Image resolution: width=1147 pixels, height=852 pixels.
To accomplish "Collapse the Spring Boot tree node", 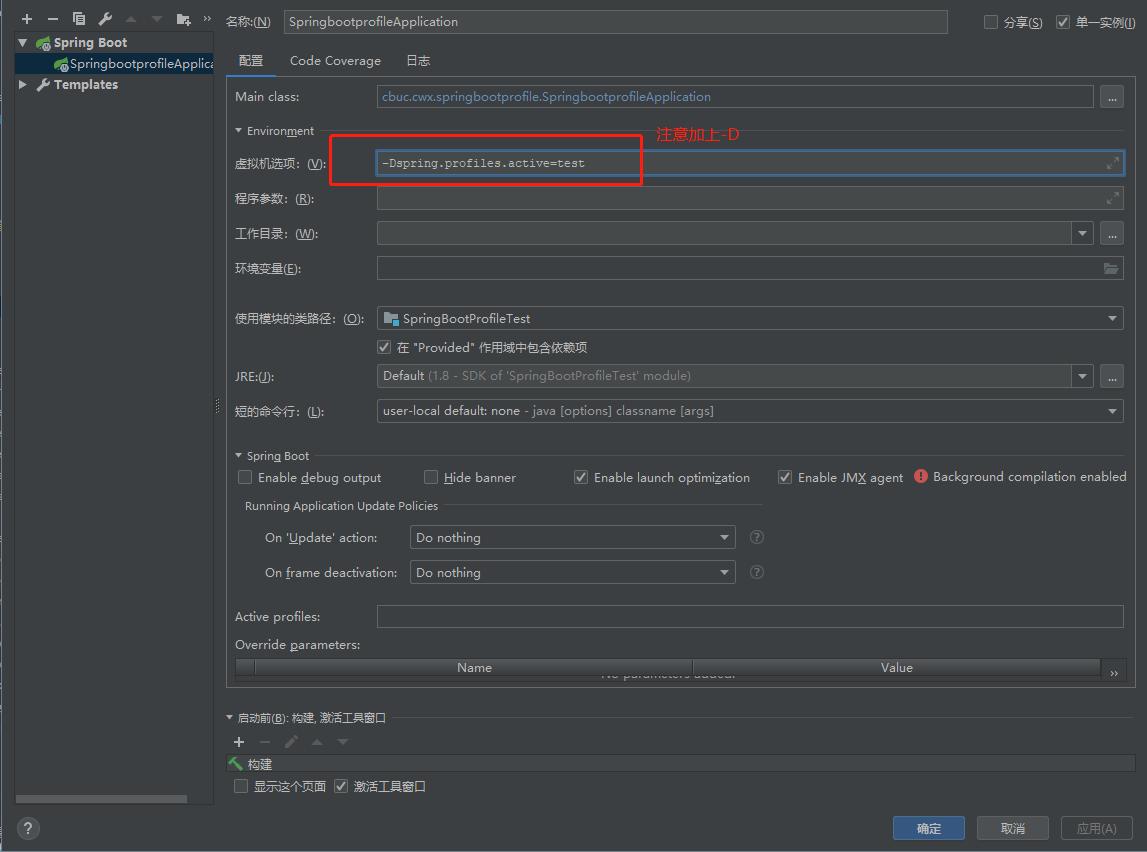I will [23, 42].
